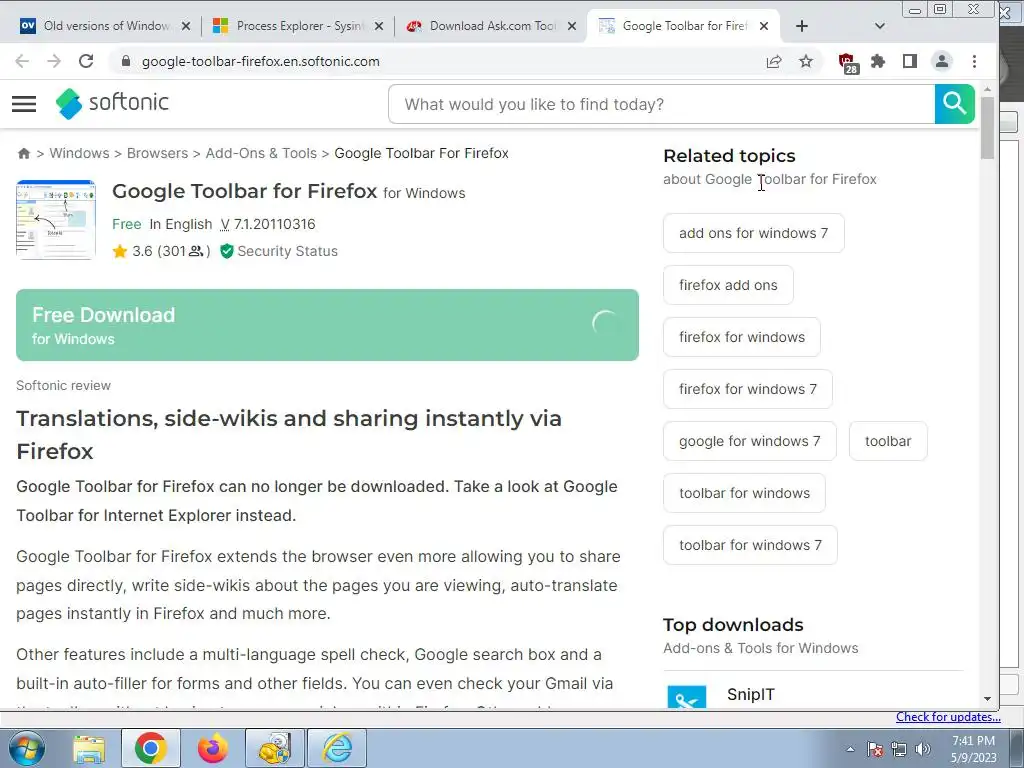
Task: Close the Old versions of Windows tab
Action: (x=186, y=26)
